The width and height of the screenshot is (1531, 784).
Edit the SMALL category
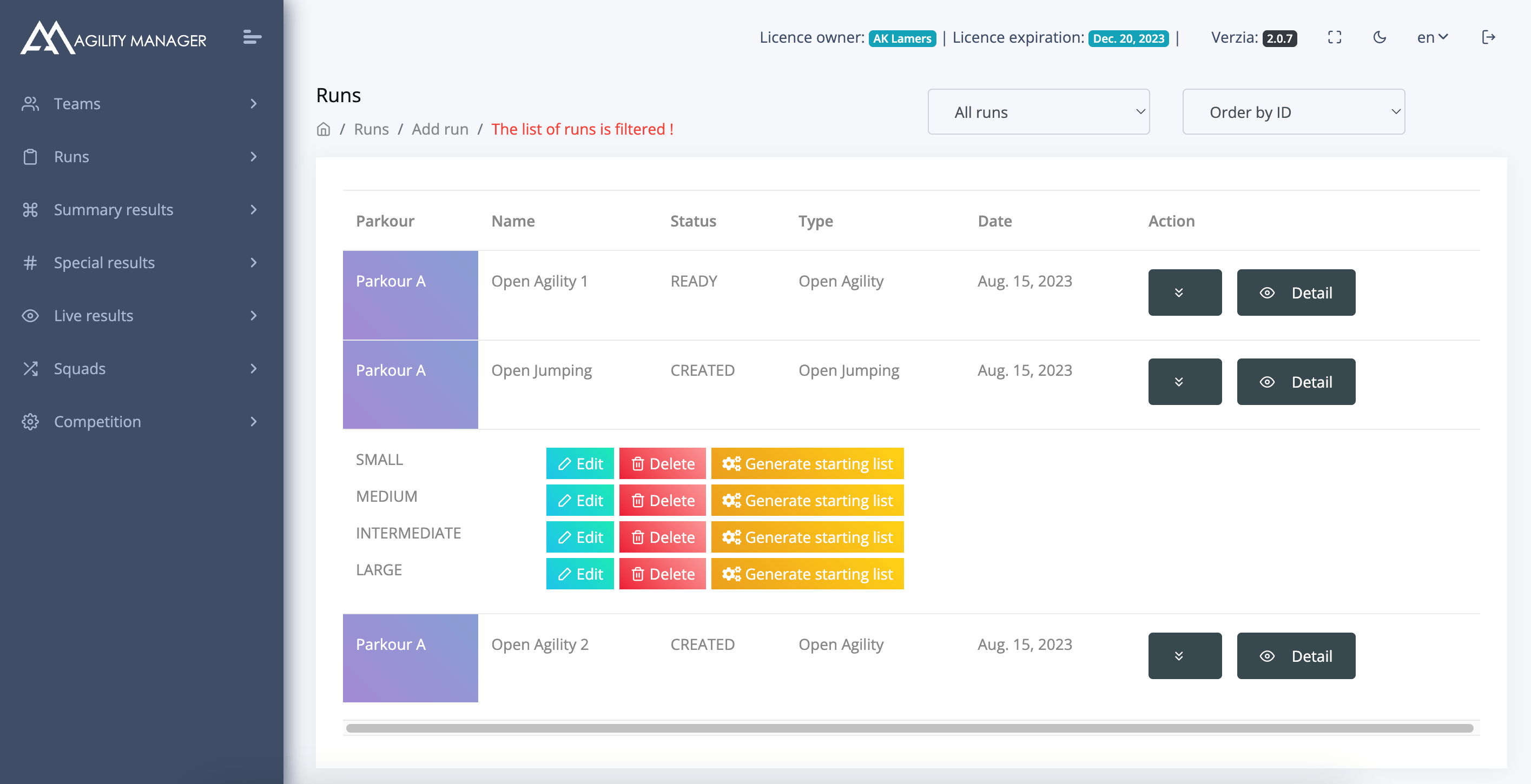(579, 463)
